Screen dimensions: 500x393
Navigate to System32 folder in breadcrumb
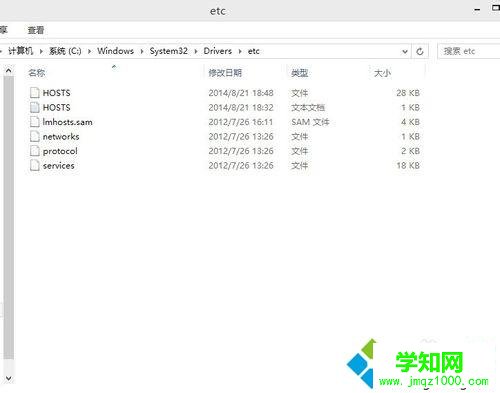(x=168, y=51)
